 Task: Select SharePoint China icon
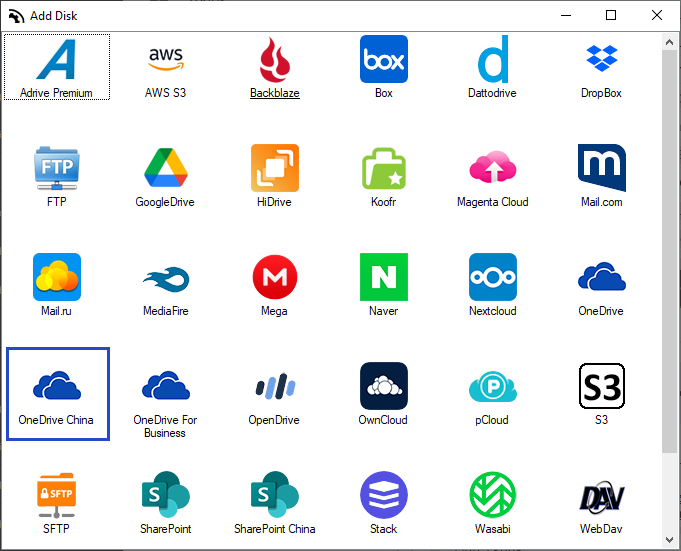(274, 494)
